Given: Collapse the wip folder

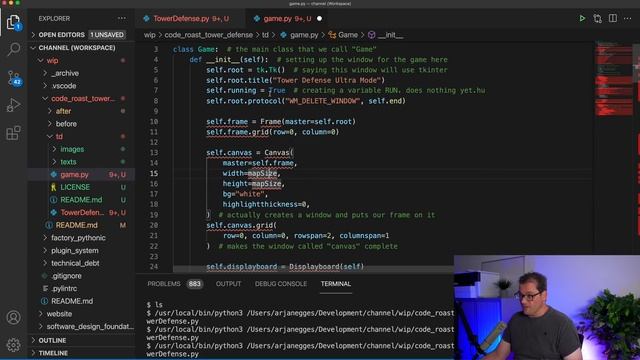Looking at the screenshot, I should (x=81, y=60).
